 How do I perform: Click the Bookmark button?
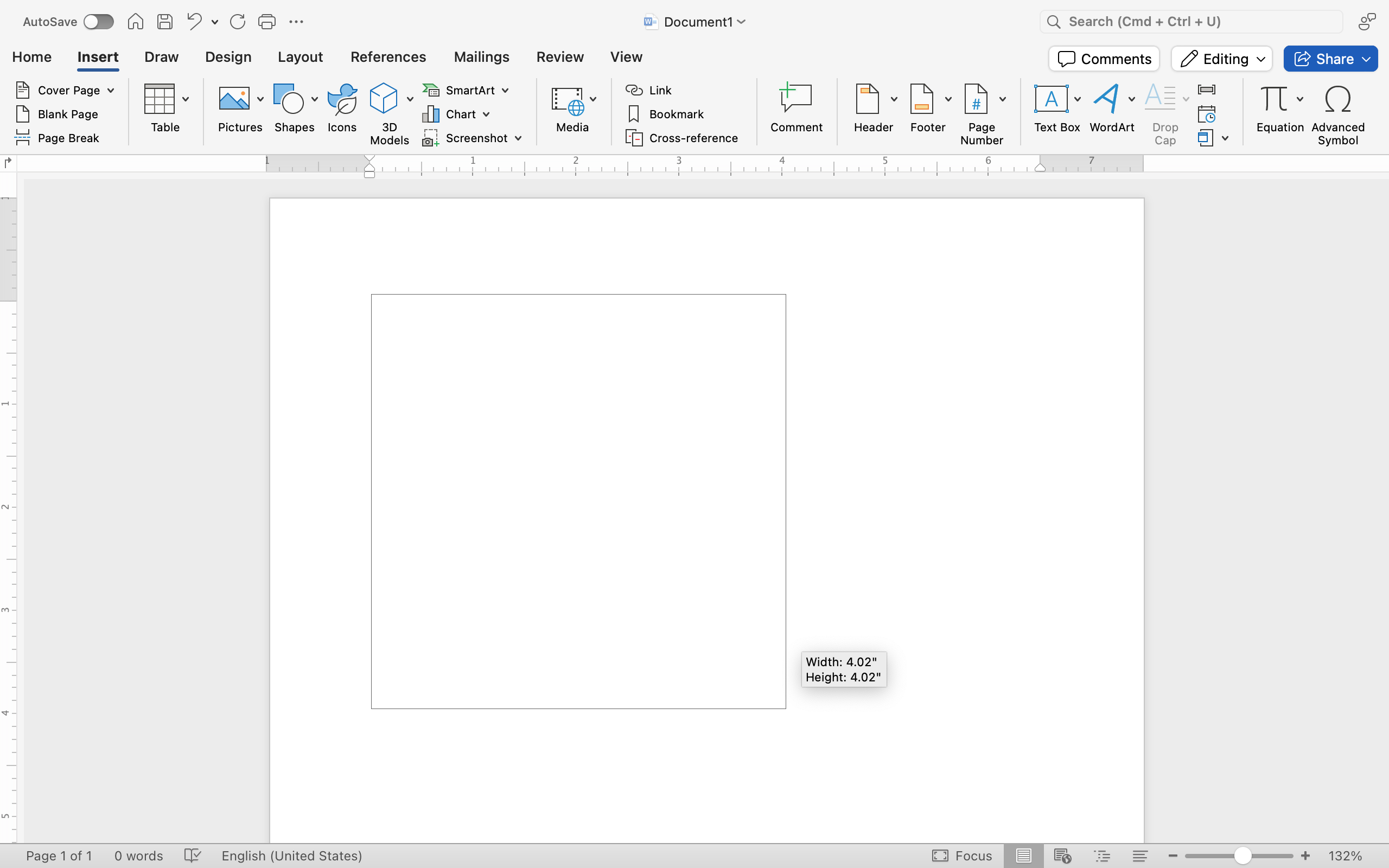[x=665, y=114]
